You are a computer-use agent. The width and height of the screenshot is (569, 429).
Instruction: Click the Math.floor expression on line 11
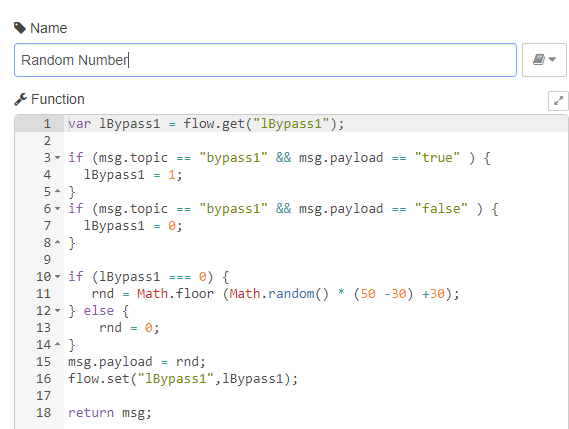(175, 294)
